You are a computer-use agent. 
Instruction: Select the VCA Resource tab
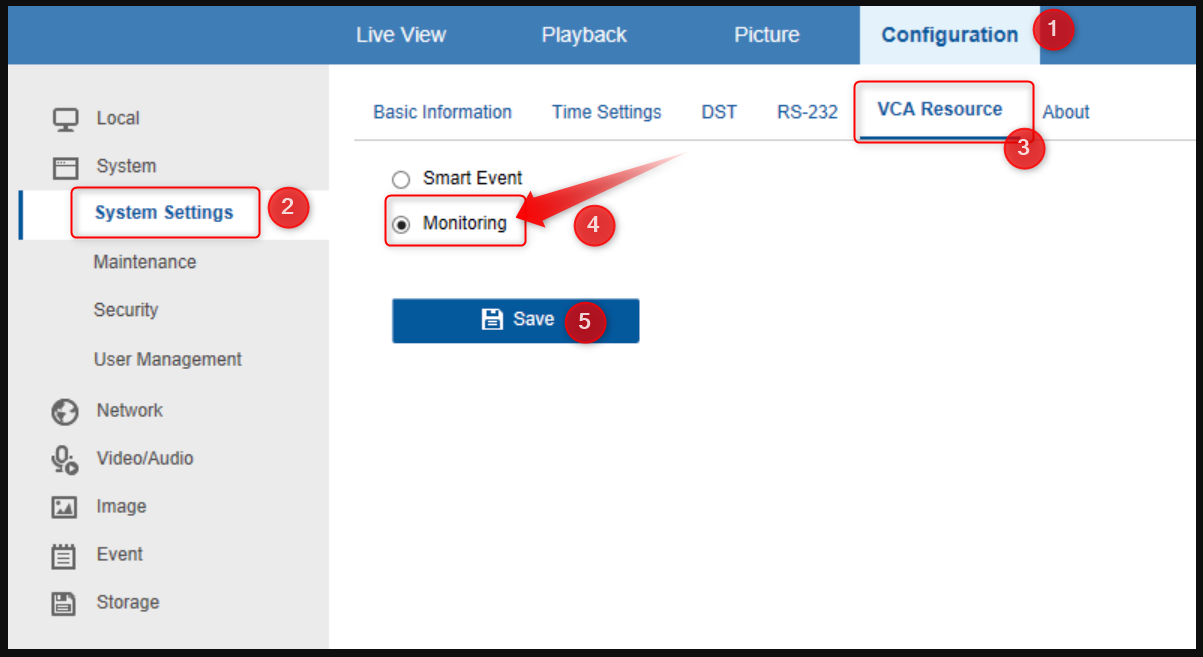click(940, 109)
